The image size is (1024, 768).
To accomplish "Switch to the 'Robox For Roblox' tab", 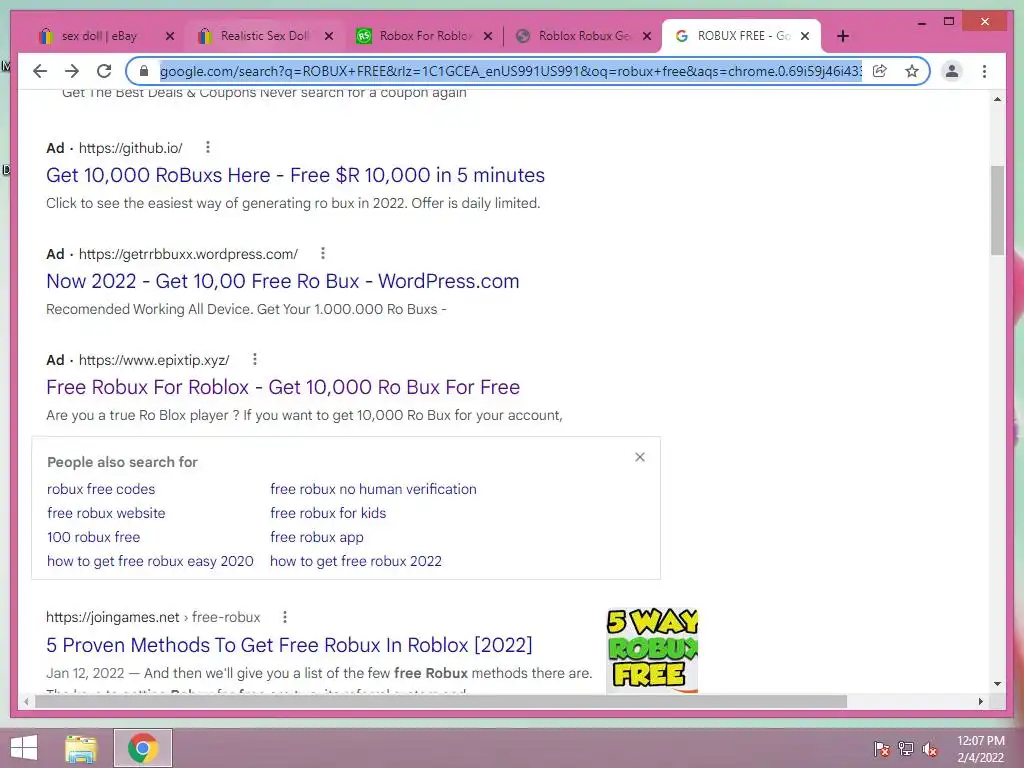I will click(424, 36).
